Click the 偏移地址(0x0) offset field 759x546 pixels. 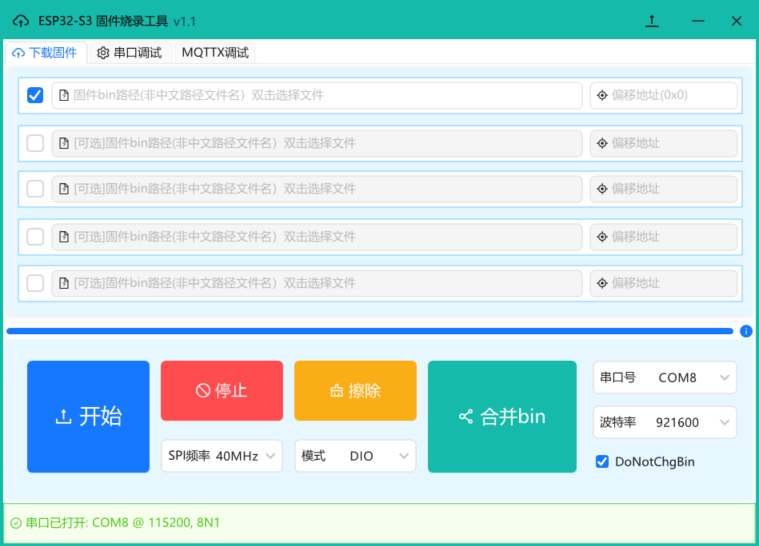coord(664,95)
